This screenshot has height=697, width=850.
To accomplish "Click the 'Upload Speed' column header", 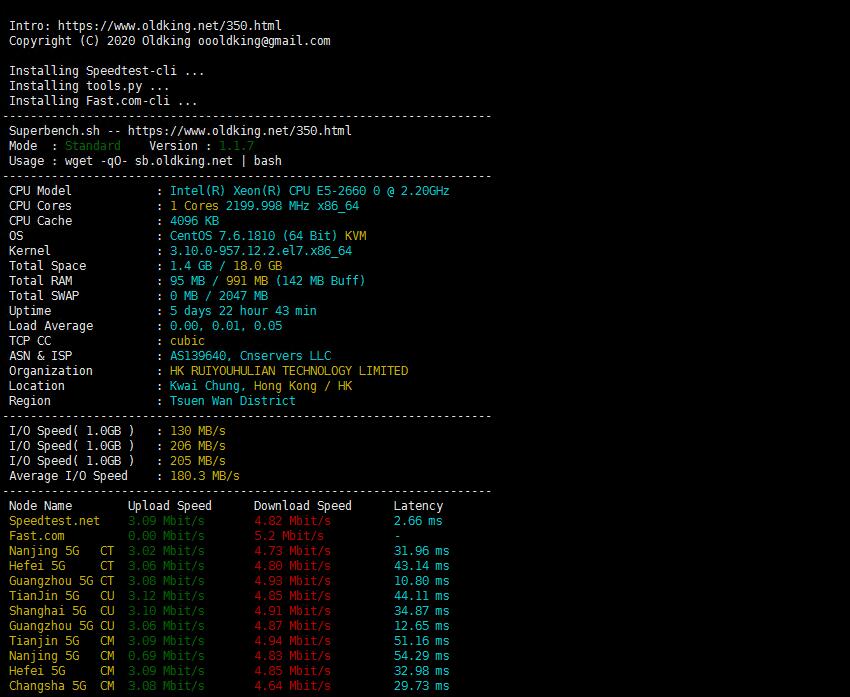I will click(x=169, y=506).
